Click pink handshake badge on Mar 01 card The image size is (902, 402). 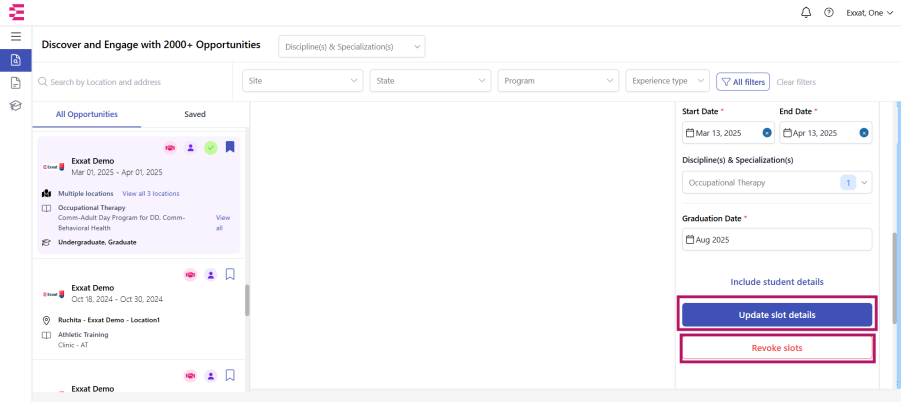pos(170,148)
